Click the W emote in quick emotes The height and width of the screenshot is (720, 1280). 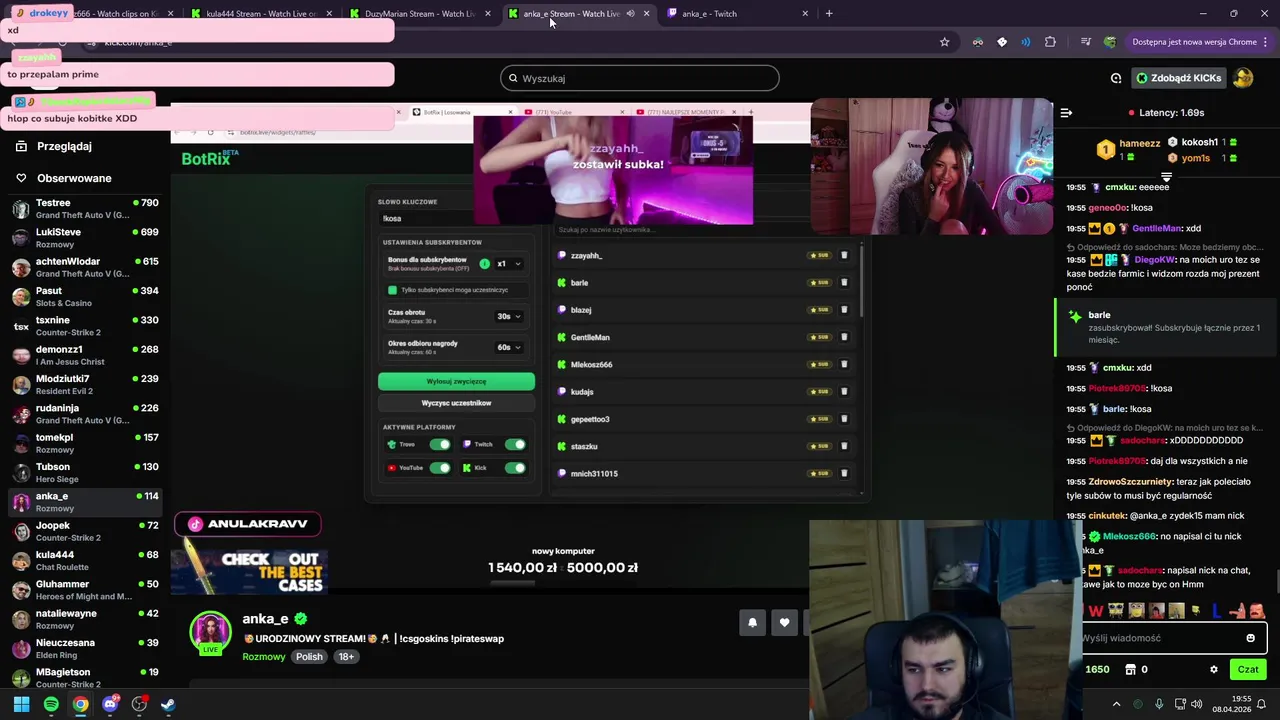1096,611
